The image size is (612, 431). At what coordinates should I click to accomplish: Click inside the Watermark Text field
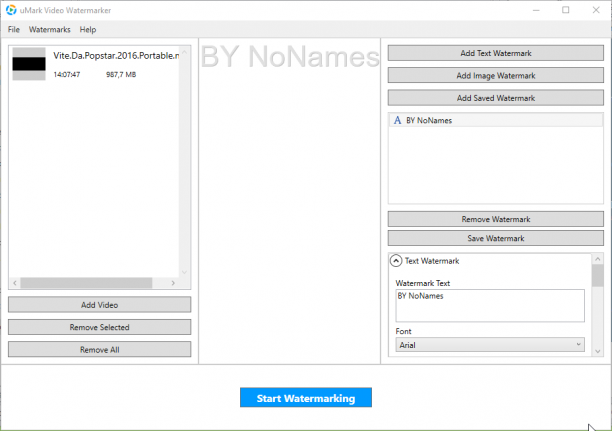click(x=490, y=306)
